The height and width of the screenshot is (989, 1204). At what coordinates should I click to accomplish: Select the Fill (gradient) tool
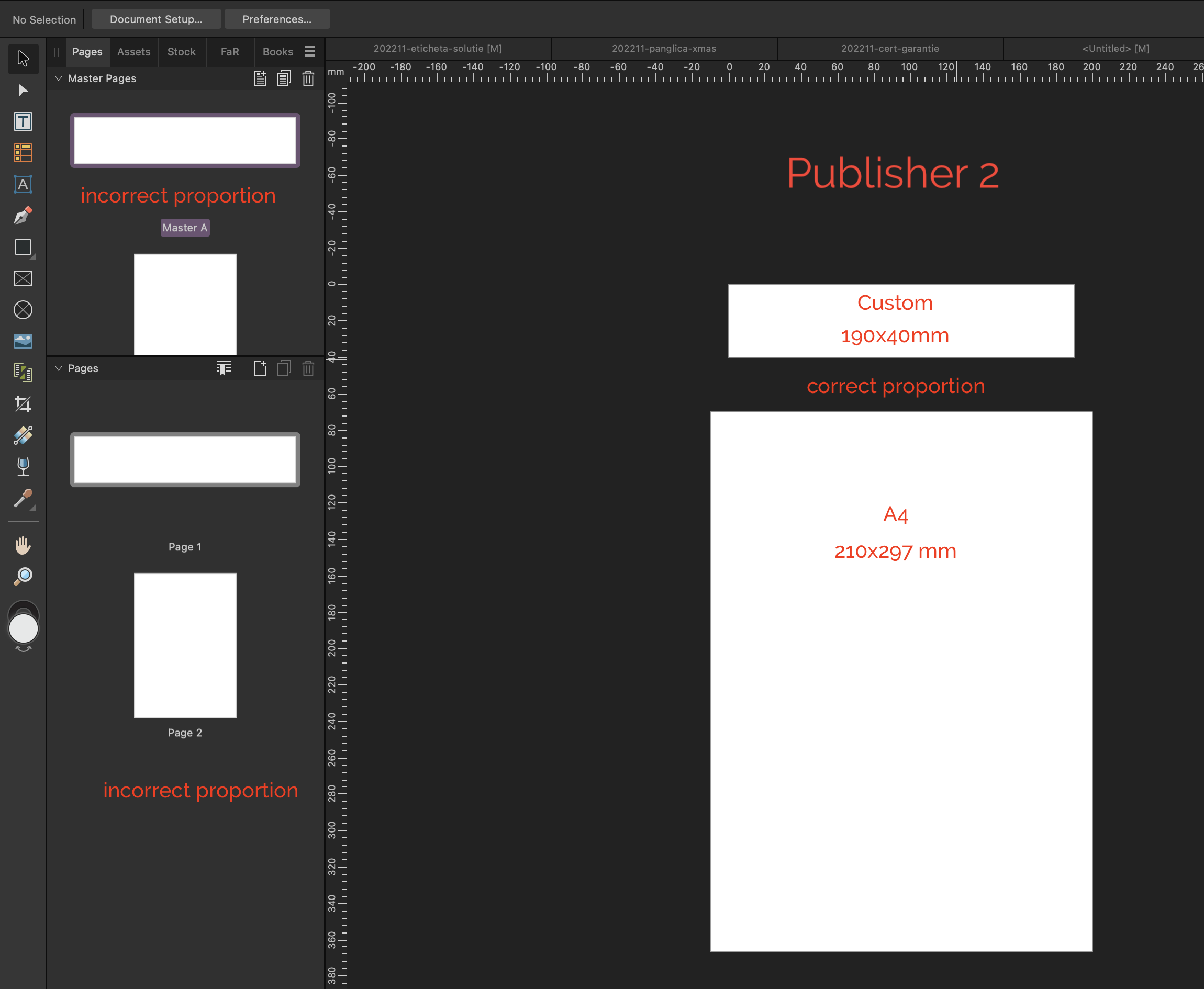tap(24, 436)
